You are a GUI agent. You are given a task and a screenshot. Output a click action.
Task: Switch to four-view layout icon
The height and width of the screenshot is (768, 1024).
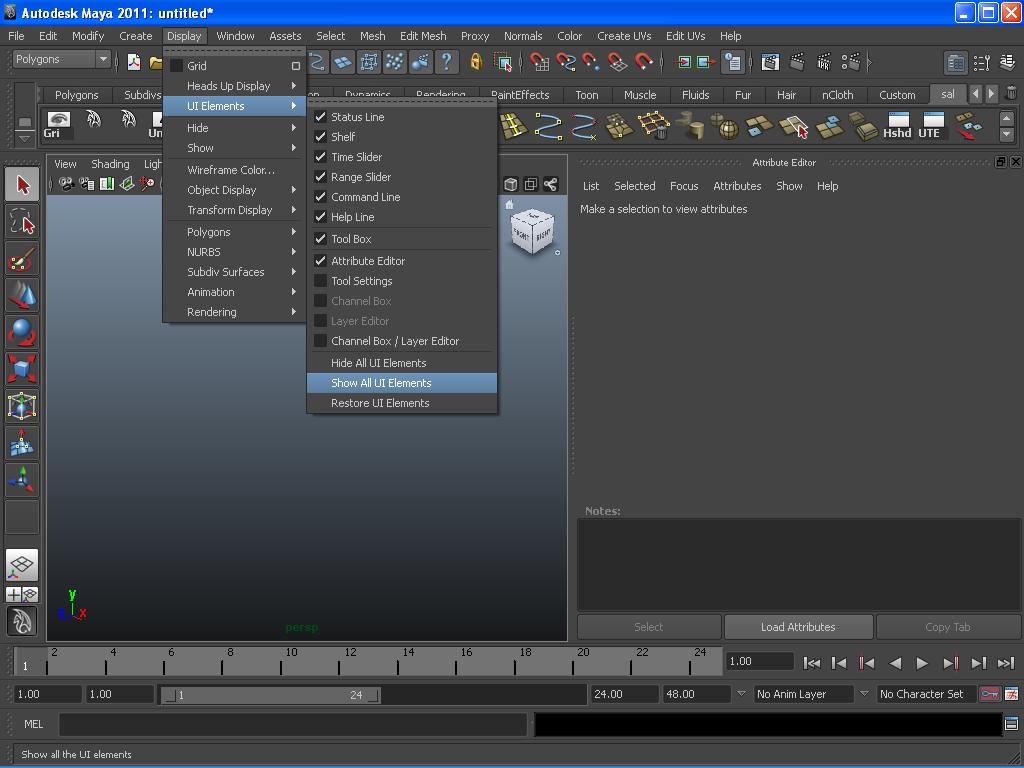(x=22, y=594)
